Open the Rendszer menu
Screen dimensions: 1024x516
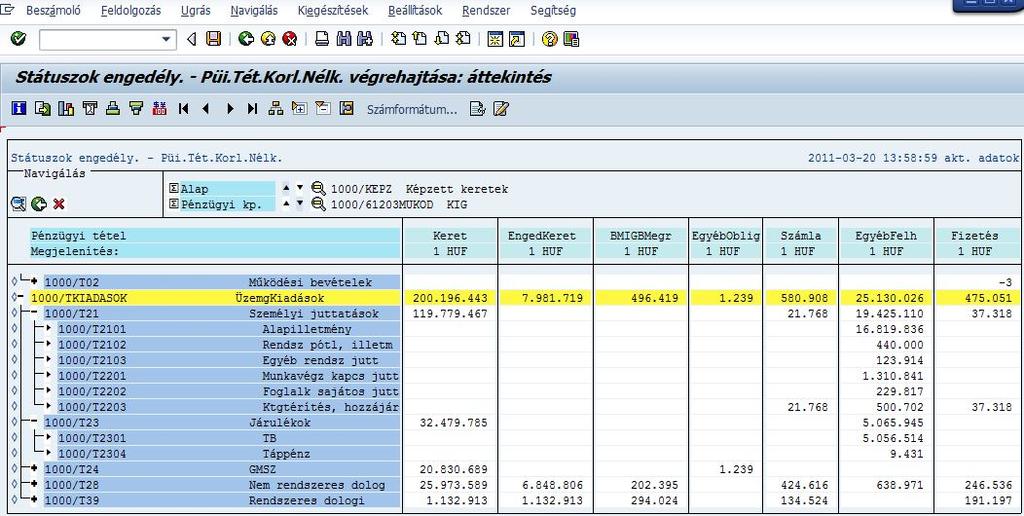click(486, 10)
